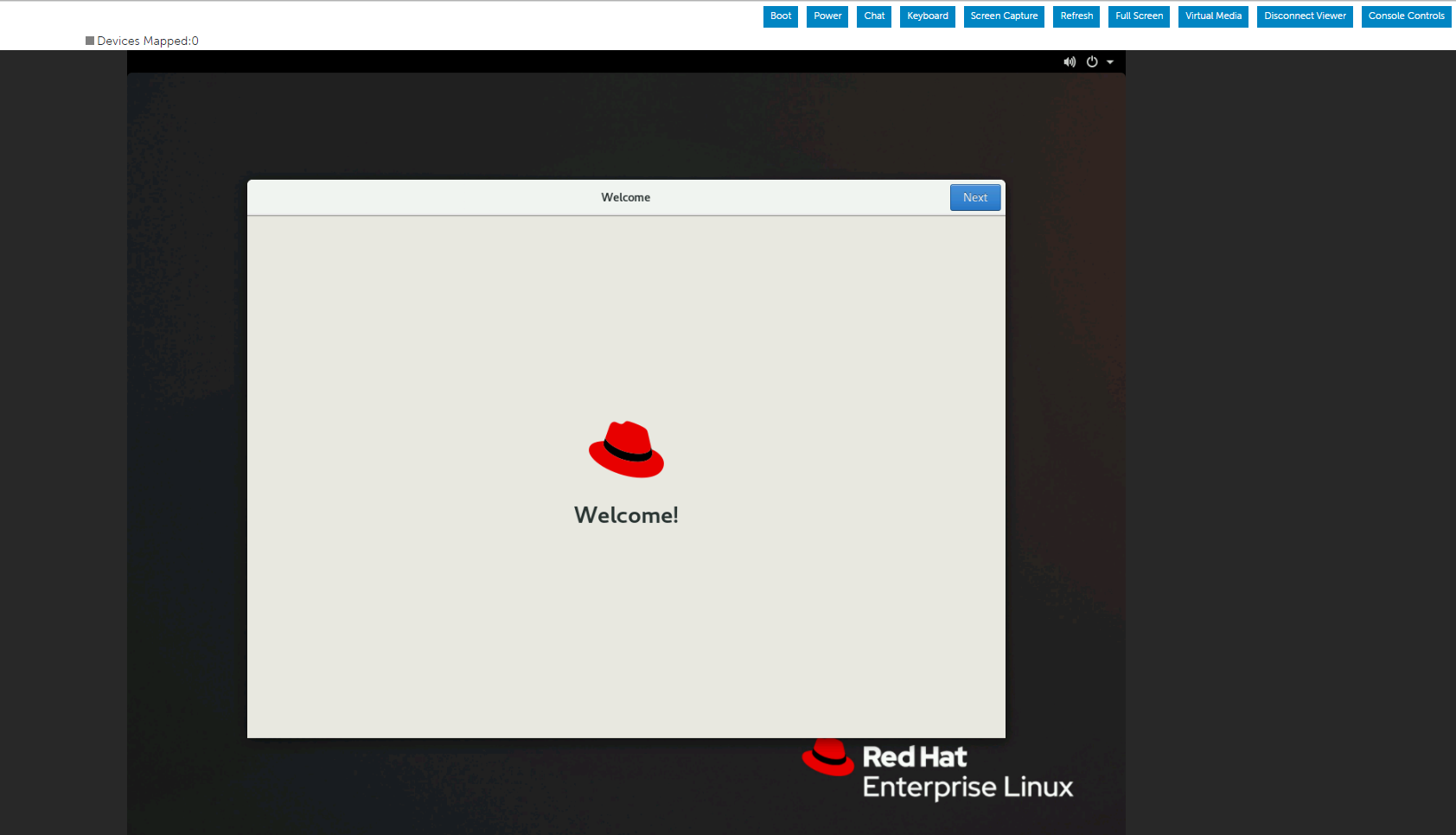This screenshot has width=1456, height=835.
Task: Click the Devices Mapped status square
Action: pos(88,40)
